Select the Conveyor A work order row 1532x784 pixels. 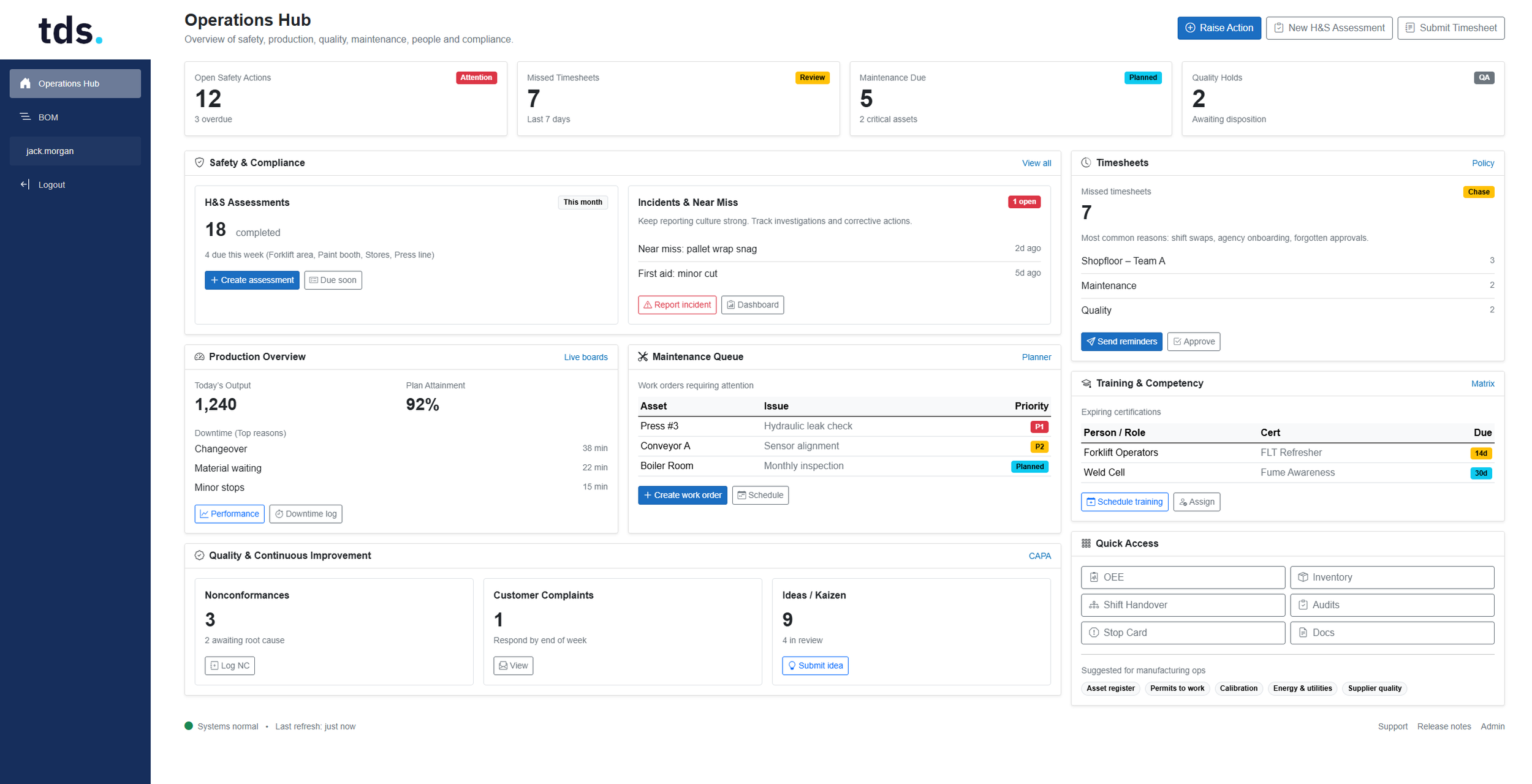click(x=844, y=446)
